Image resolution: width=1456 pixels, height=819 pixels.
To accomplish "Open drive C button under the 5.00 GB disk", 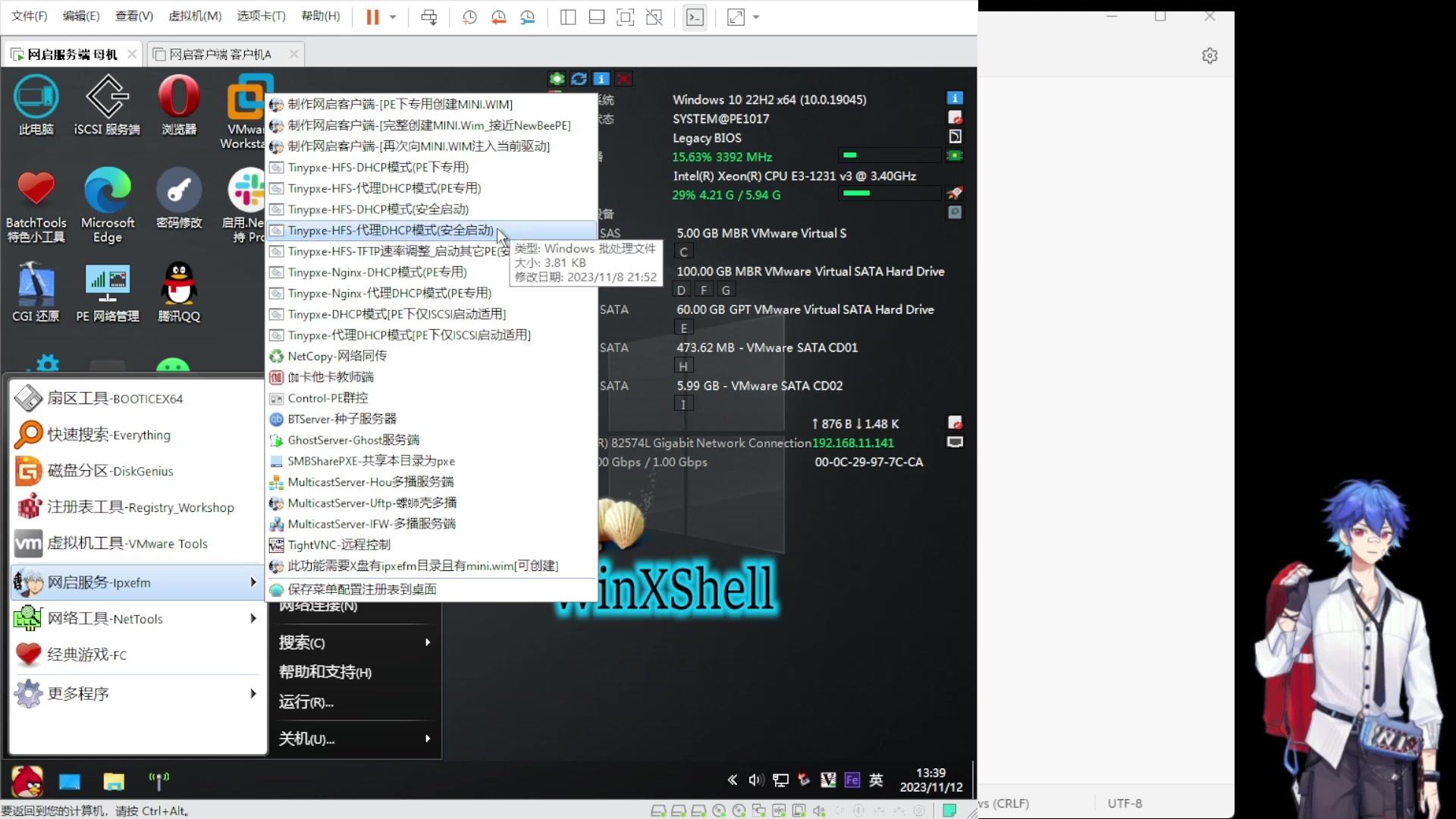I will point(683,252).
